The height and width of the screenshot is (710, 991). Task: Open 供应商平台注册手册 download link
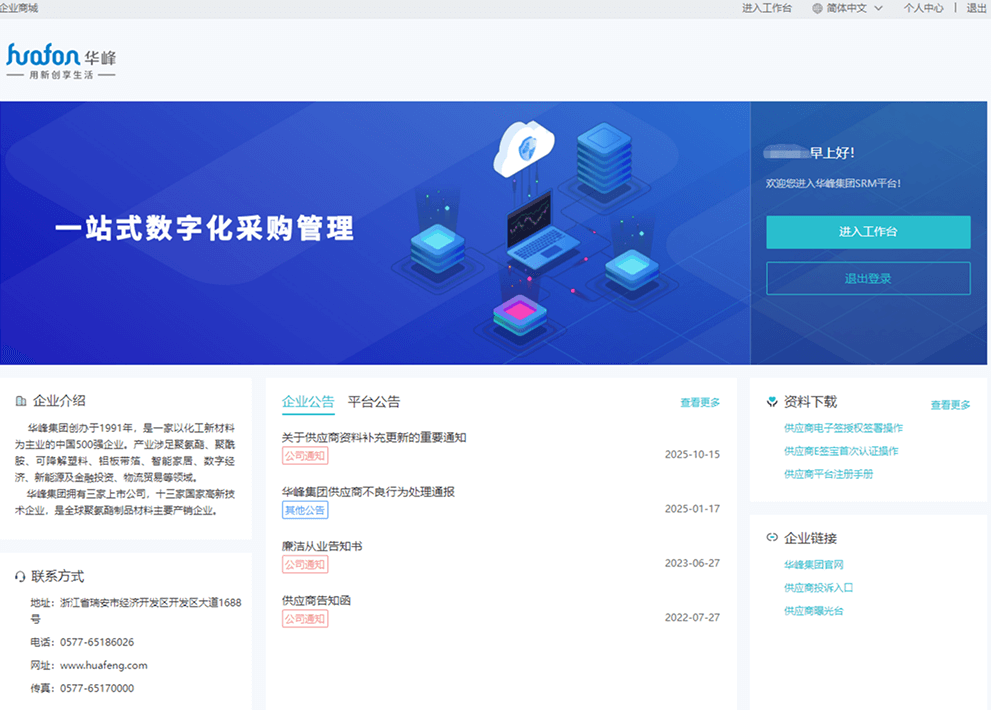[828, 474]
